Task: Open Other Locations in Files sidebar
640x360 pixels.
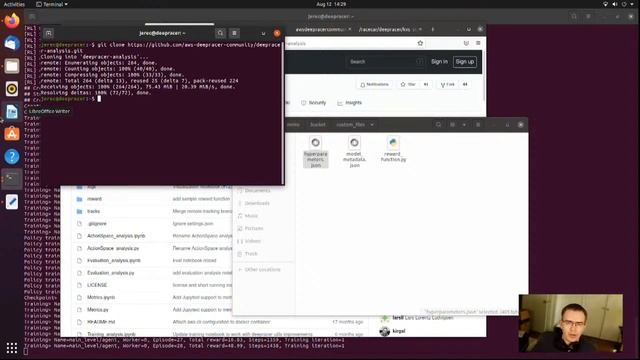Action: tap(262, 269)
